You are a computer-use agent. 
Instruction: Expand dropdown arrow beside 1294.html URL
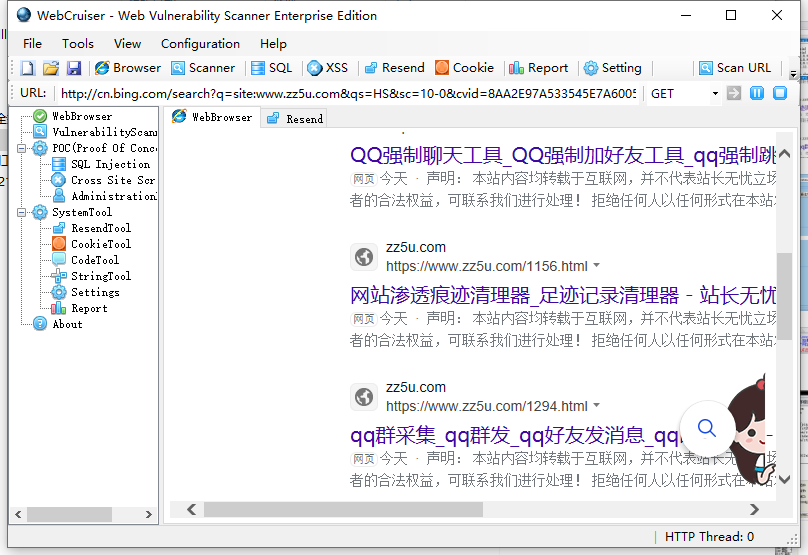coord(596,406)
